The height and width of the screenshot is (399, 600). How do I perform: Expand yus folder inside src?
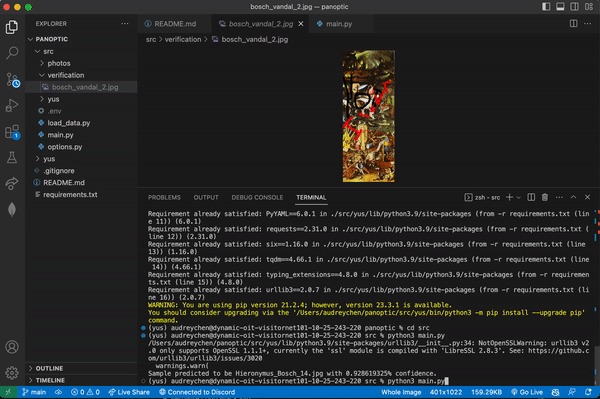(x=82, y=99)
